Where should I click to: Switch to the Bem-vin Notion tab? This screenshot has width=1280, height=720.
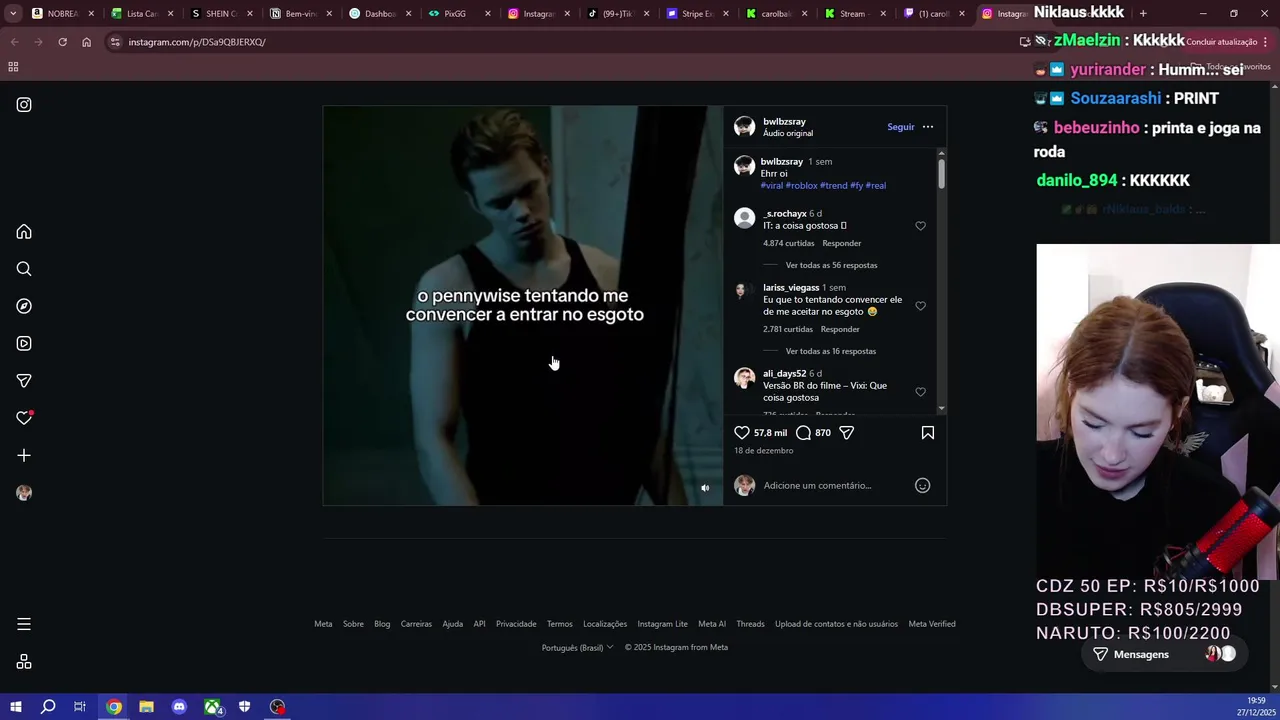[300, 13]
